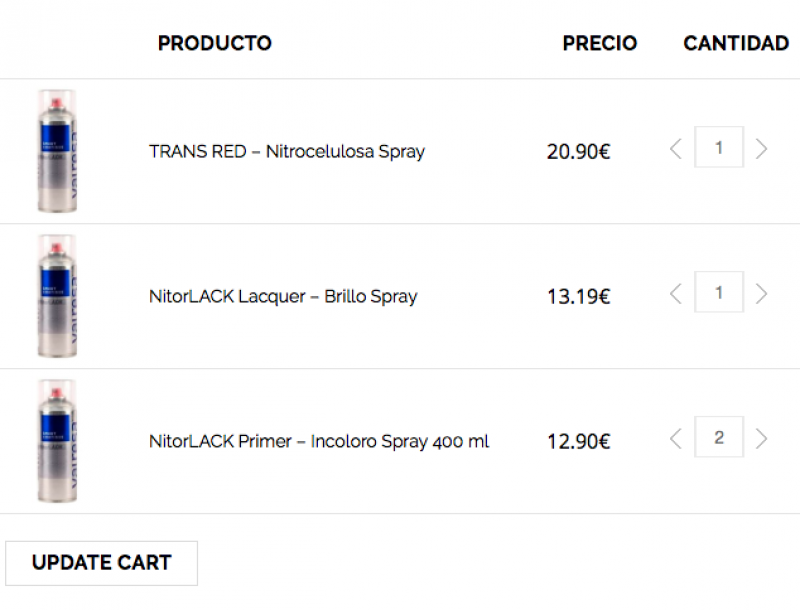This screenshot has width=800, height=610.
Task: Click the Primer Incoloro spray can thumbnail
Action: [56, 441]
